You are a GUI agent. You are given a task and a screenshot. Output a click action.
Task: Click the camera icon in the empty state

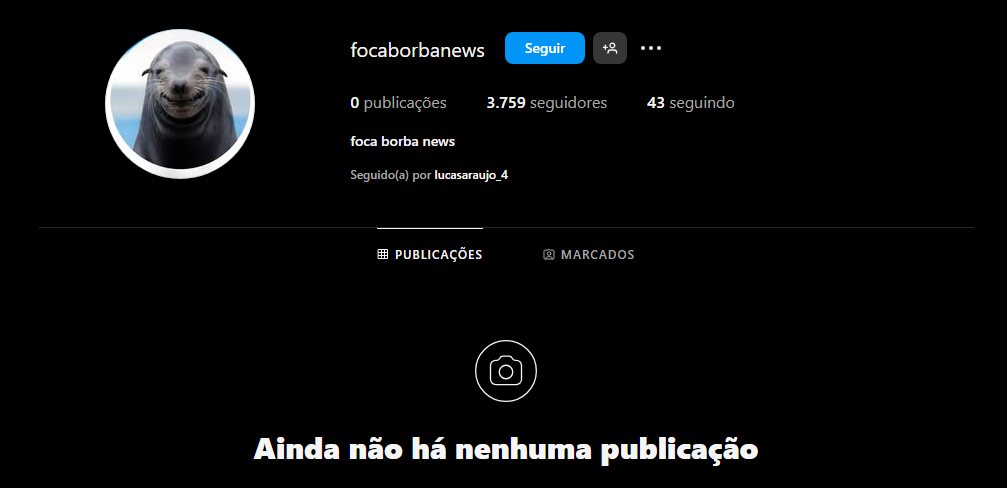tap(506, 371)
